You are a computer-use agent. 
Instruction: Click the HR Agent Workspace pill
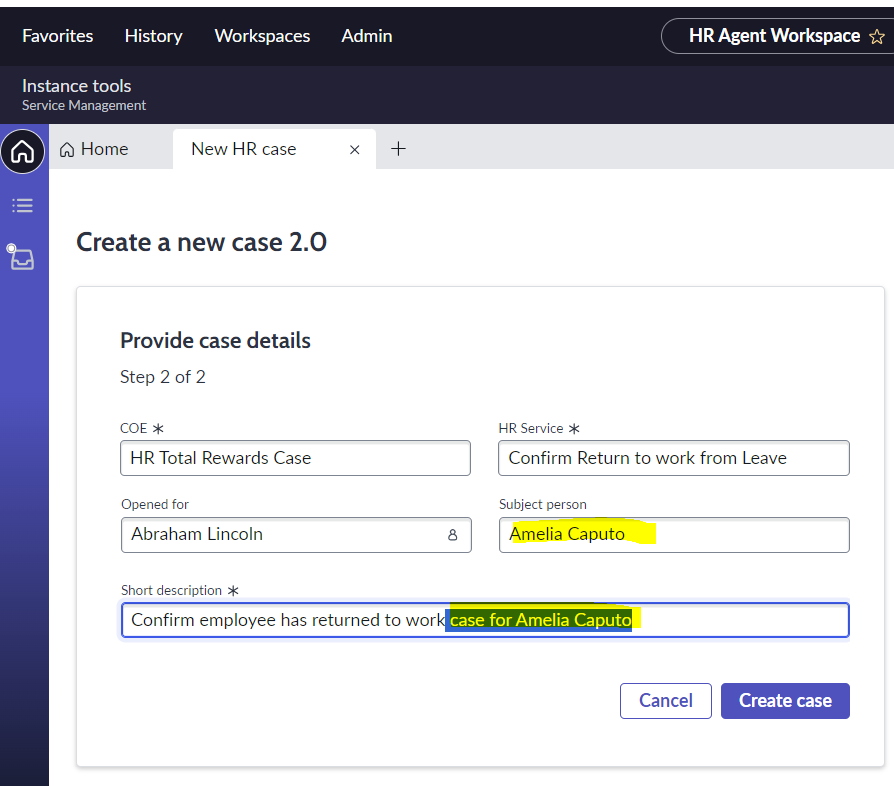(x=777, y=36)
